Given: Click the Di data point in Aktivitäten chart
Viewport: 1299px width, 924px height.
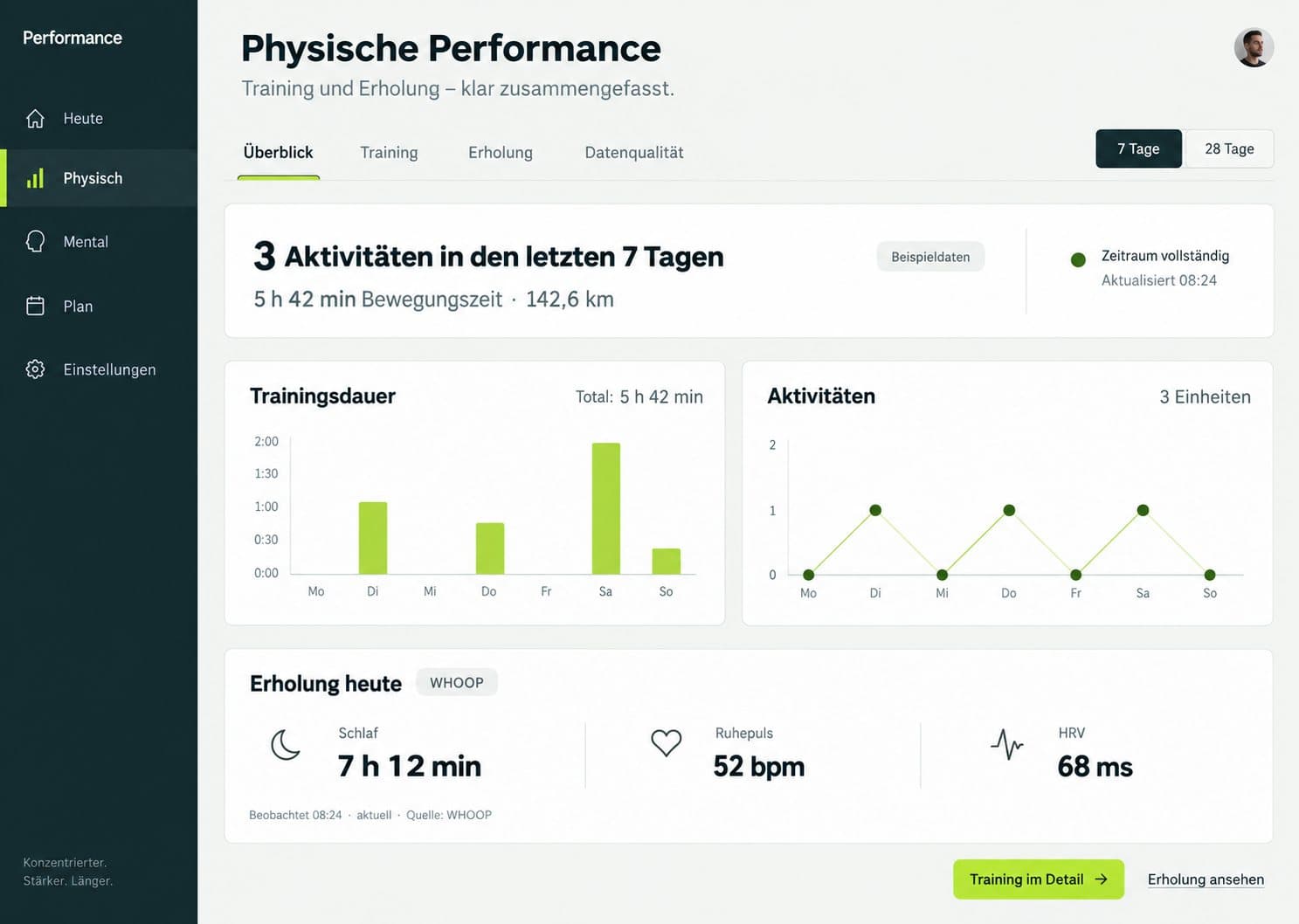Looking at the screenshot, I should 875,510.
